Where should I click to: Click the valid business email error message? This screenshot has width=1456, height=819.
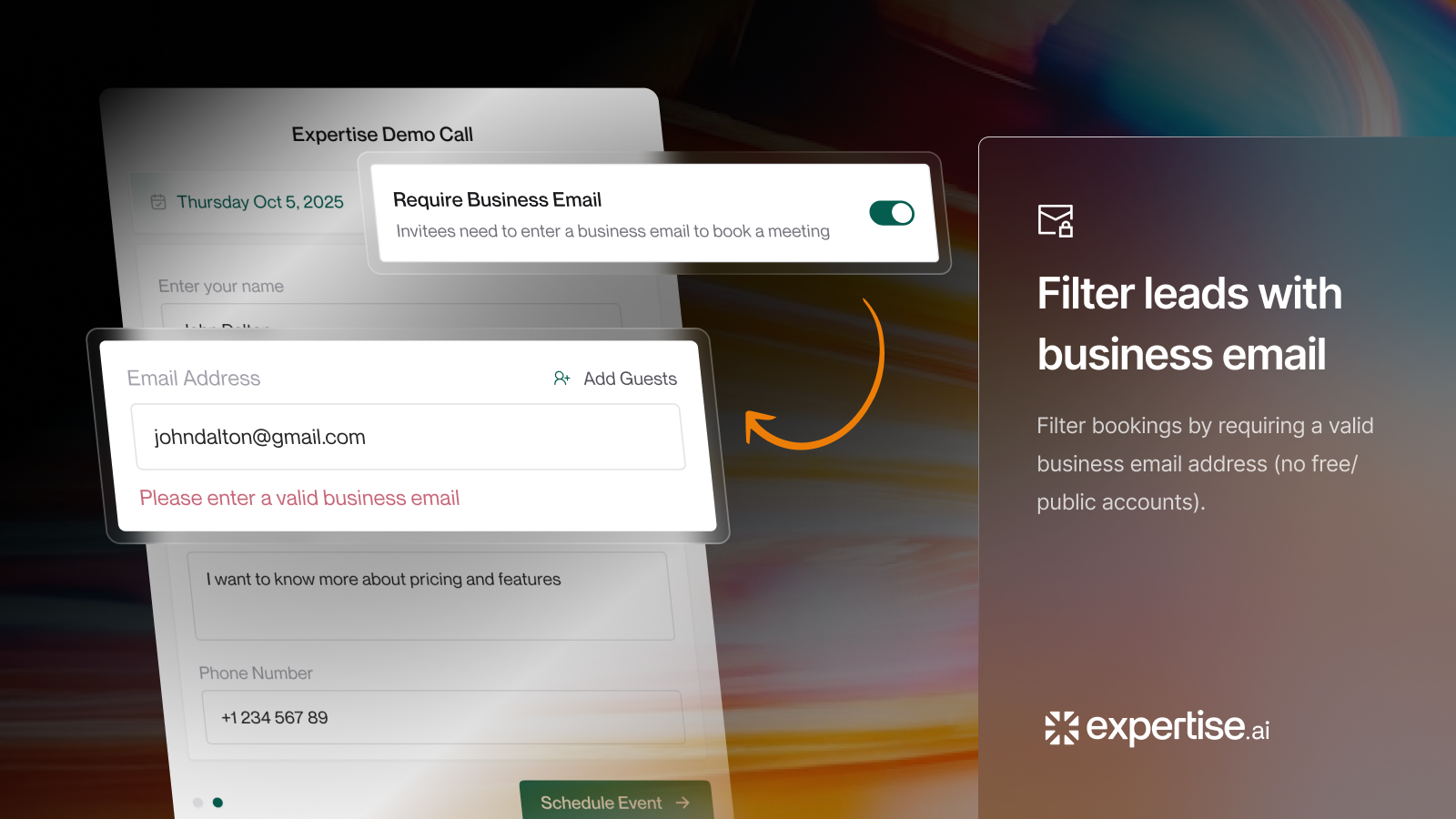pyautogui.click(x=299, y=498)
